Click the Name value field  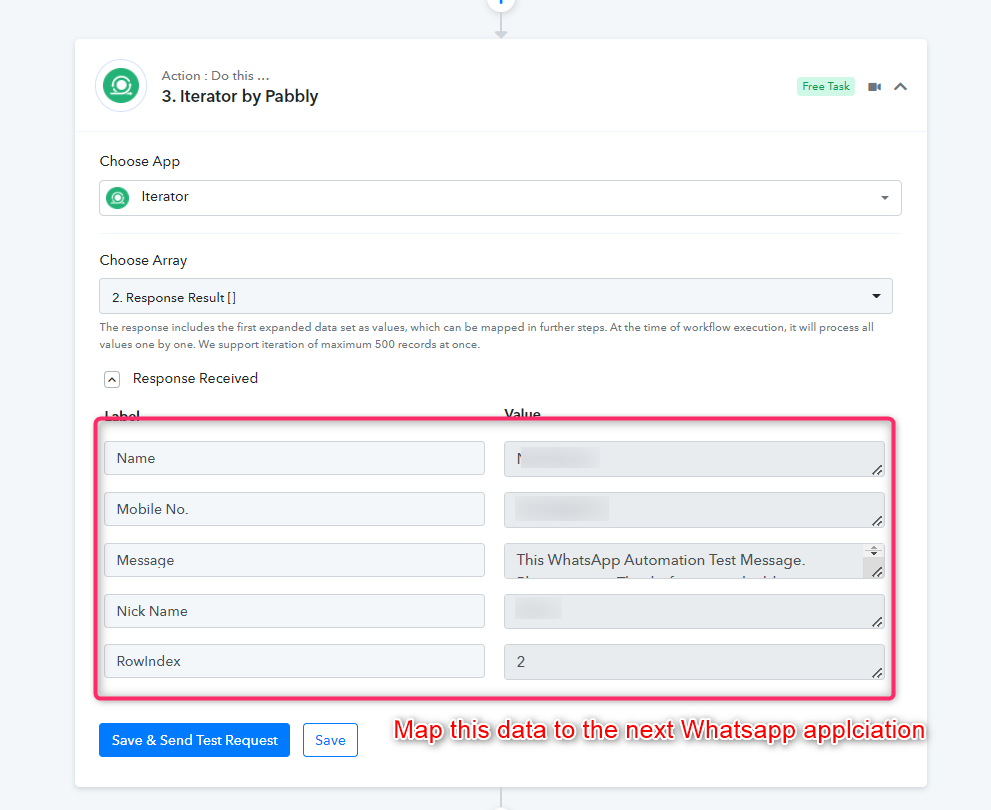point(694,459)
